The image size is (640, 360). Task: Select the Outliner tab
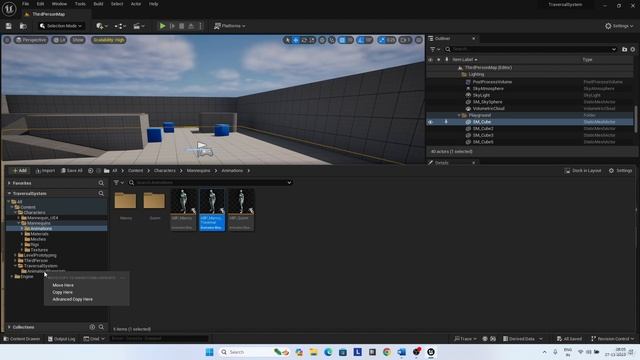pyautogui.click(x=442, y=38)
